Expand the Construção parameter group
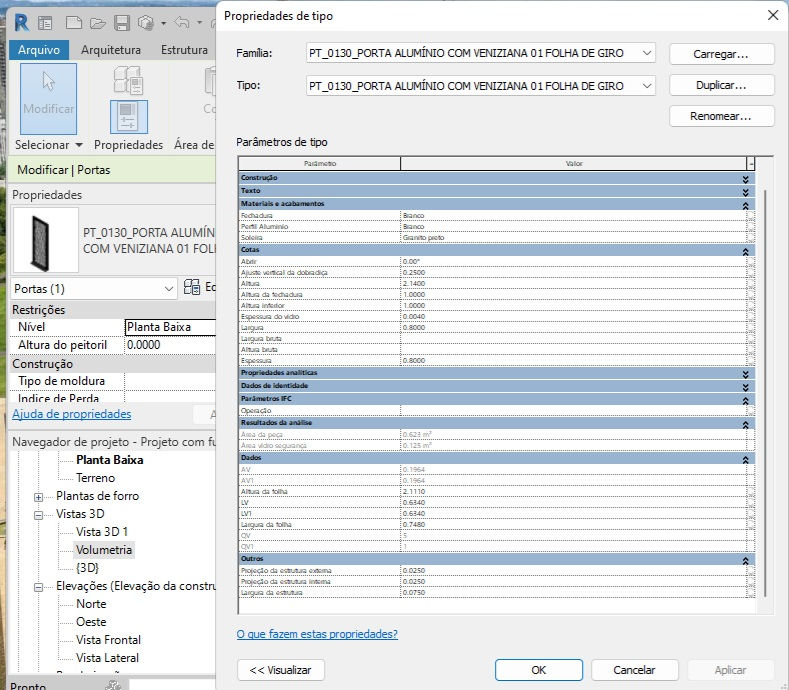Image resolution: width=789 pixels, height=690 pixels. tap(745, 179)
